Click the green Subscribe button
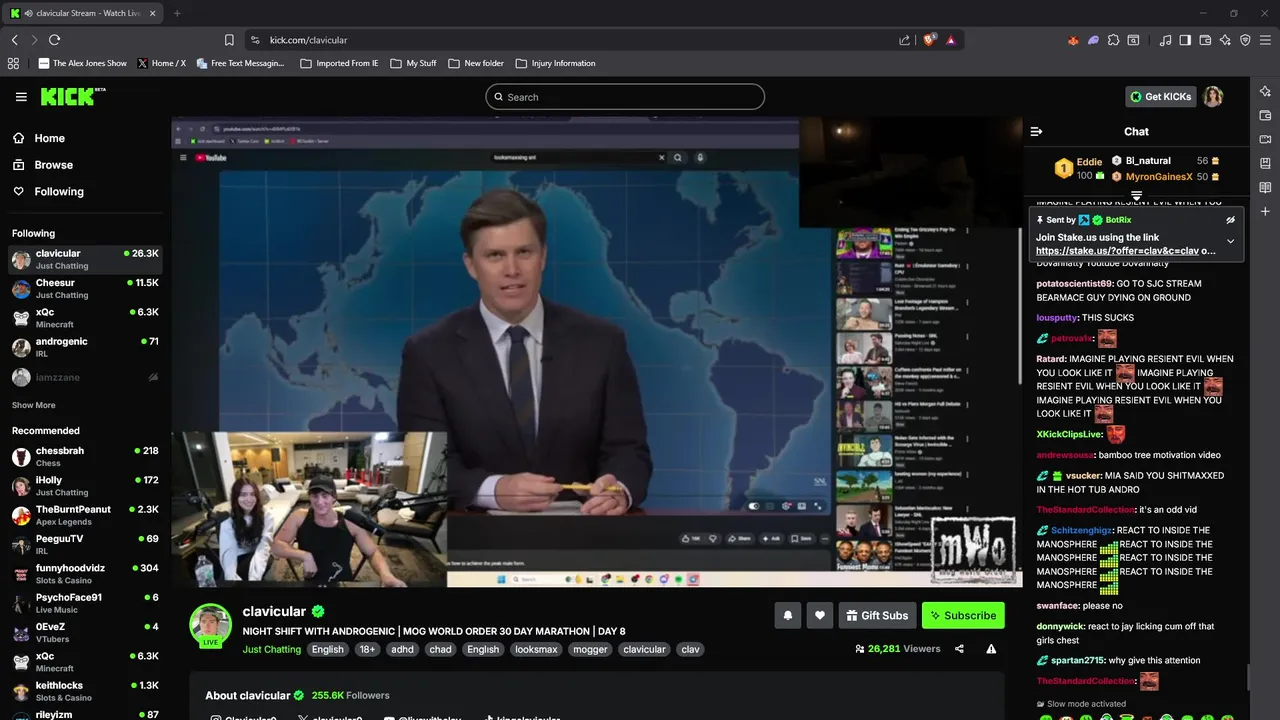The width and height of the screenshot is (1280, 720). click(963, 615)
